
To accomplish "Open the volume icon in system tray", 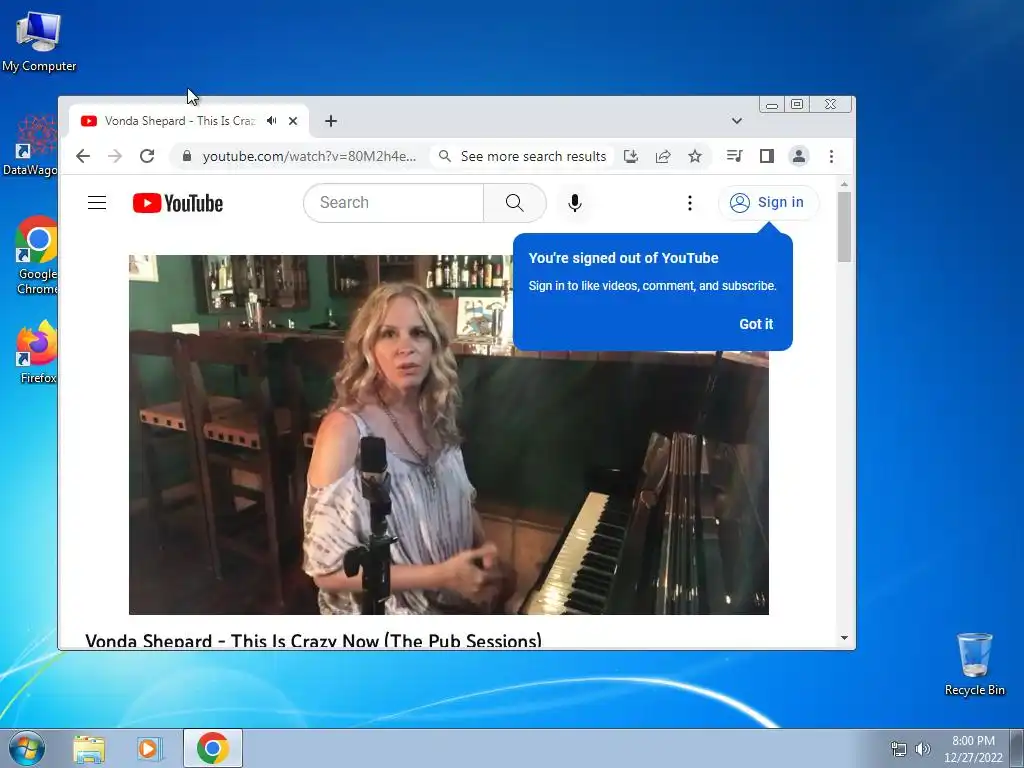I will 923,749.
